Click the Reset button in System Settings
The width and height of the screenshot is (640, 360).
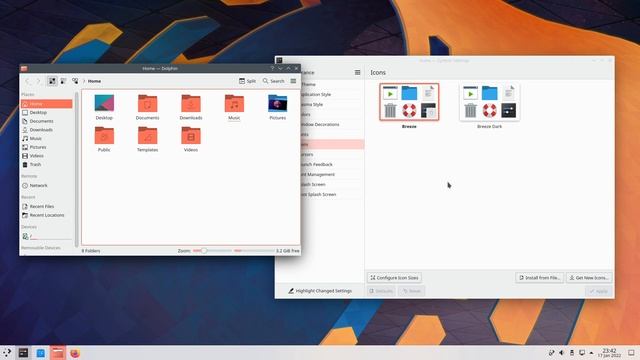pyautogui.click(x=411, y=291)
